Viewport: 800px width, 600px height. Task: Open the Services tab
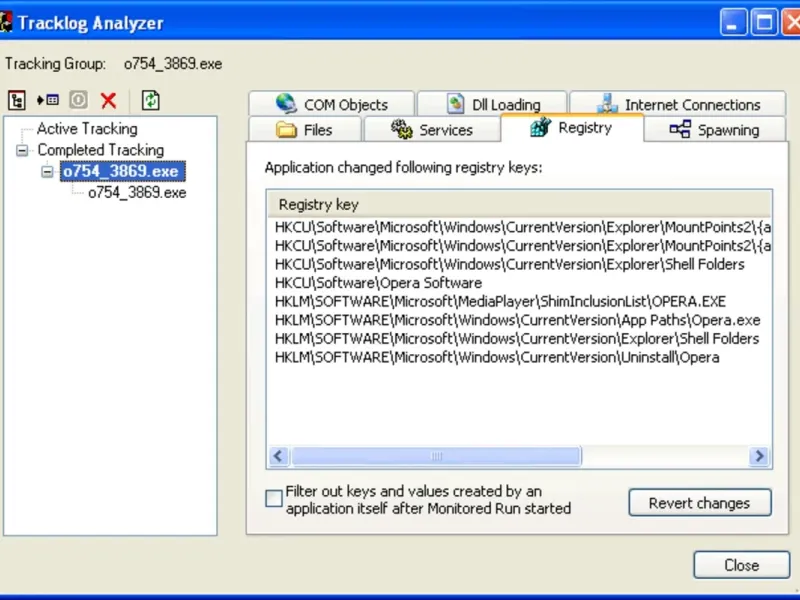tap(432, 130)
